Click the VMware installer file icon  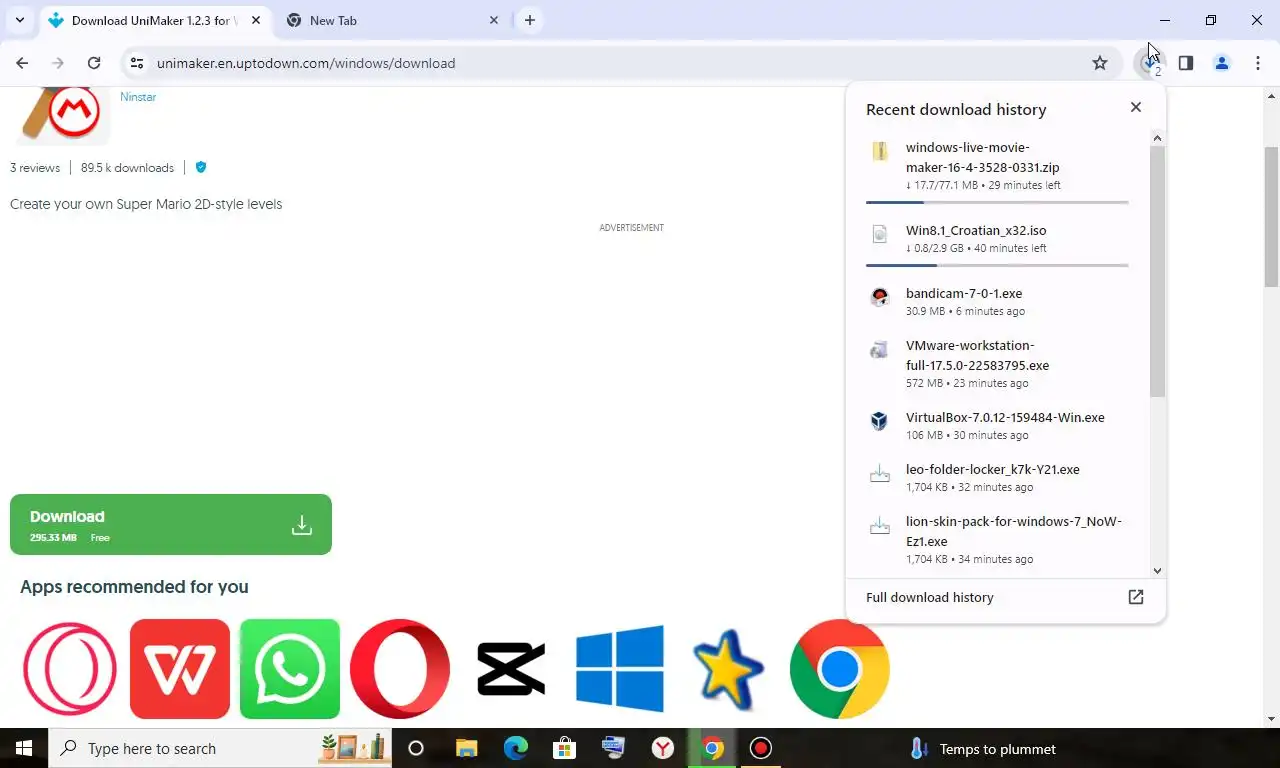click(879, 349)
